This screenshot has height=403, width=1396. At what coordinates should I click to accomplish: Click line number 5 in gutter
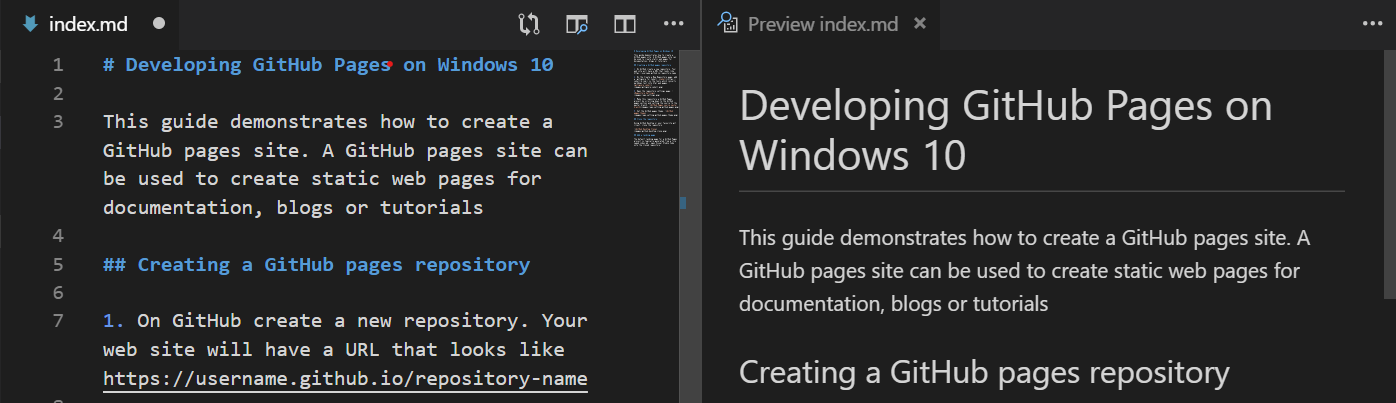(57, 265)
